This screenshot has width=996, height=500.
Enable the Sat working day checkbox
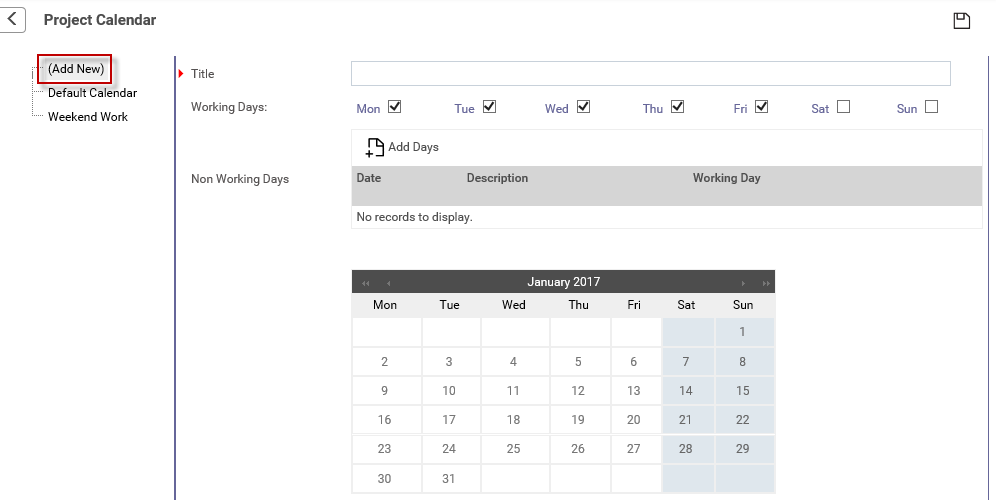click(x=844, y=107)
